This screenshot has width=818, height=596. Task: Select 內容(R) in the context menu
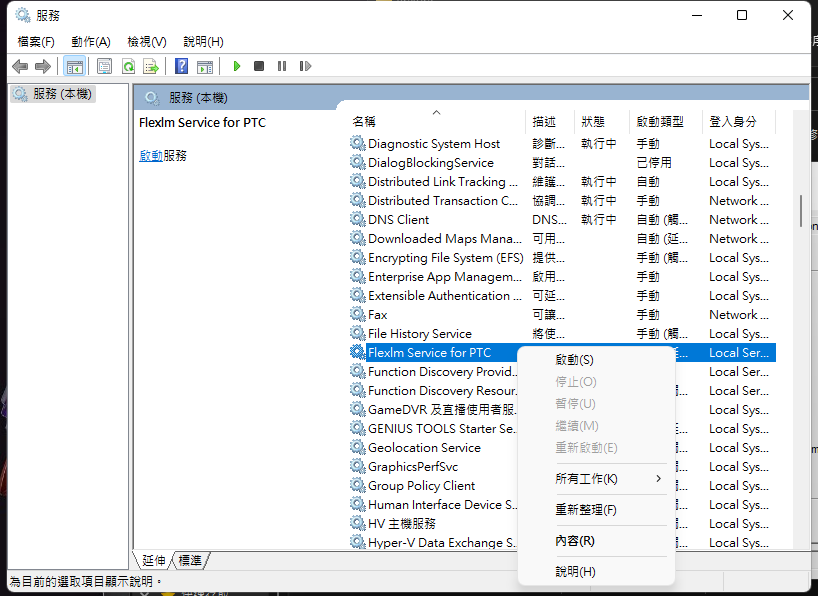pyautogui.click(x=575, y=541)
